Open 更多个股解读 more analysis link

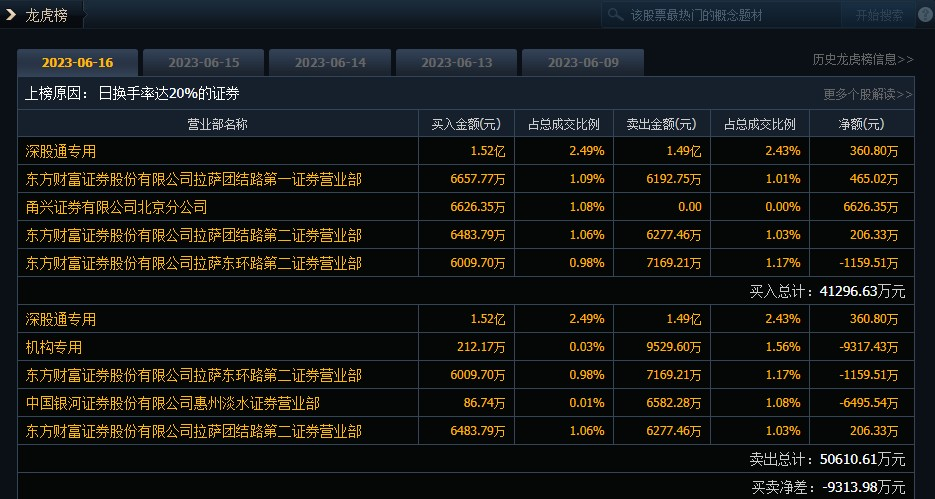click(x=867, y=94)
